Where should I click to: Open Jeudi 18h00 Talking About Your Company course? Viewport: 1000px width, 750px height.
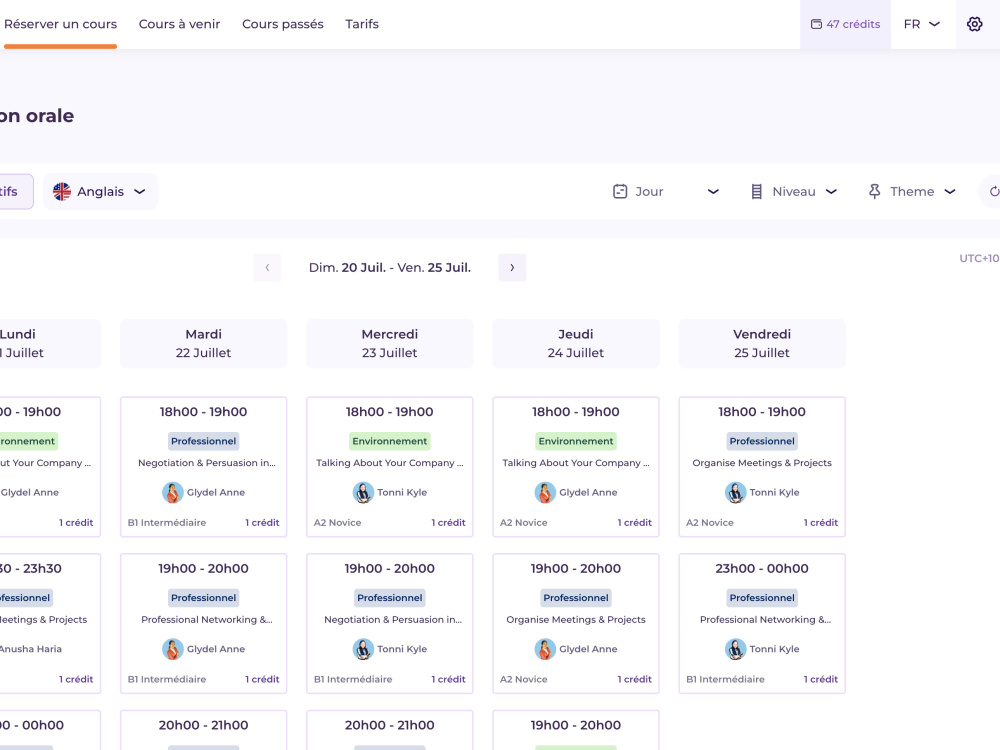coord(576,463)
